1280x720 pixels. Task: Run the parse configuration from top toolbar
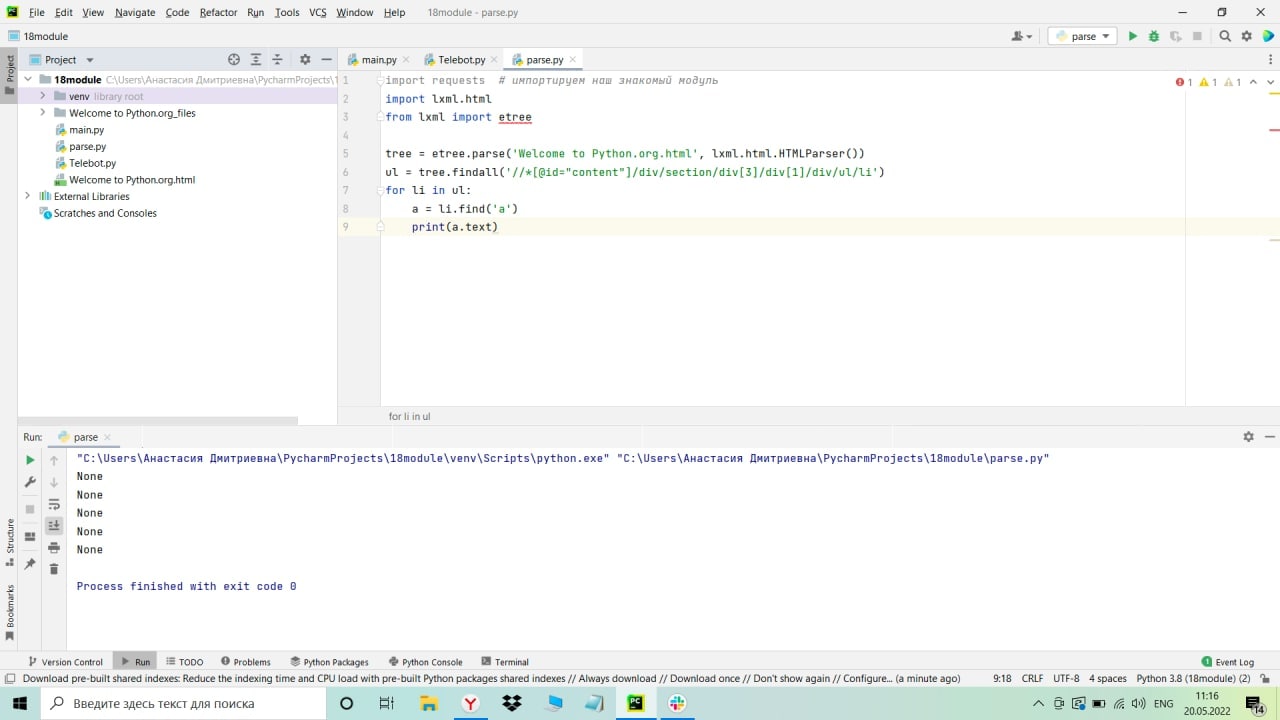pos(1132,36)
